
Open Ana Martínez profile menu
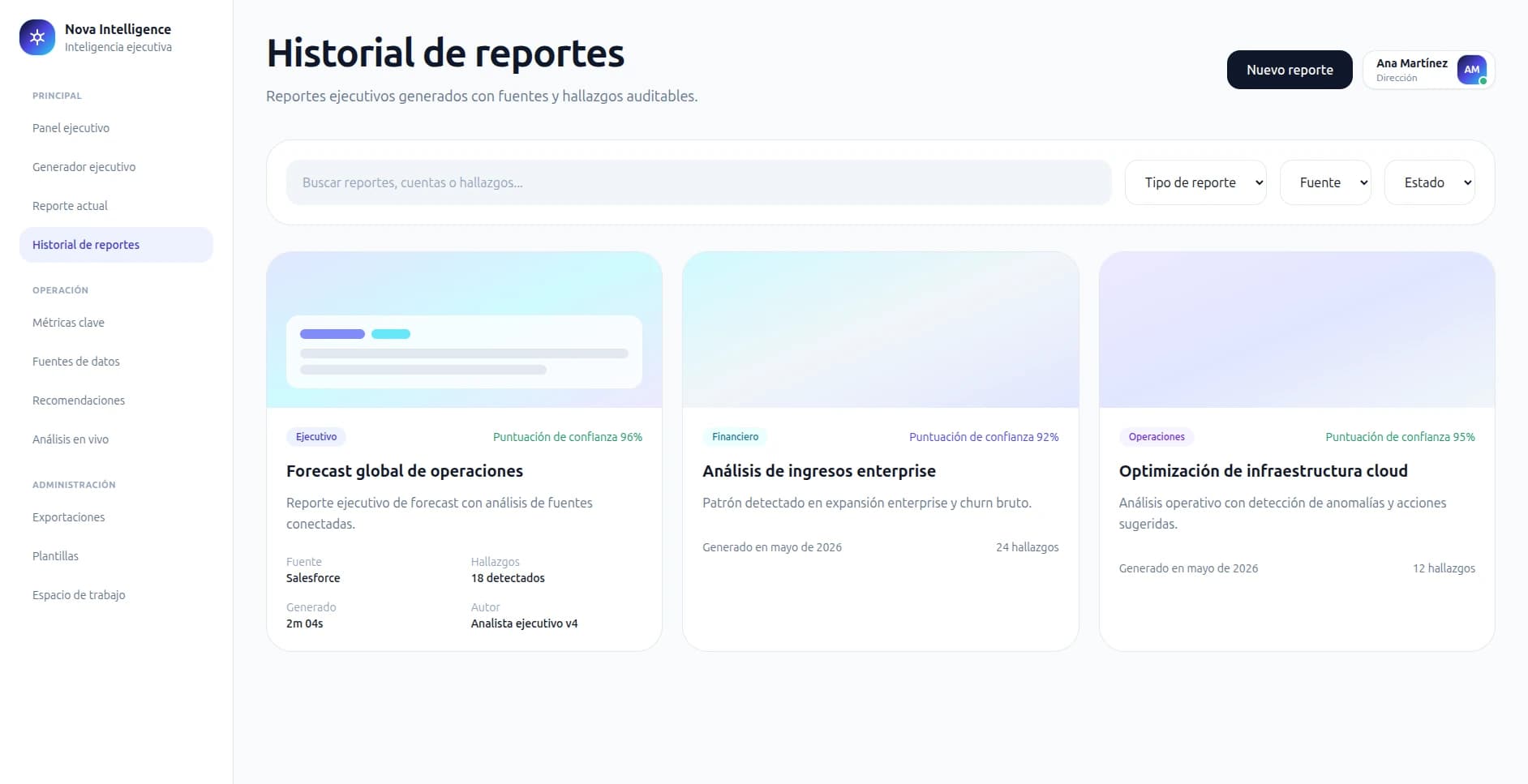[1429, 70]
